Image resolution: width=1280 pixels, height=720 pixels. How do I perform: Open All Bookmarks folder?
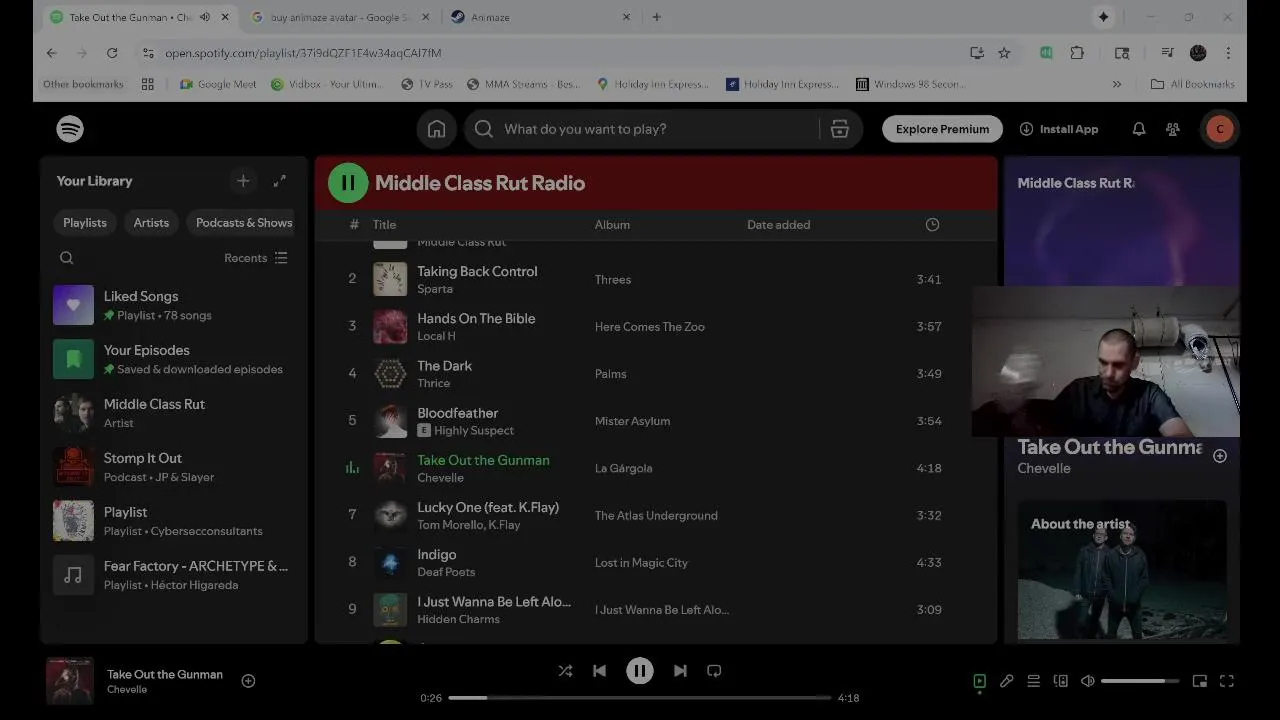tap(1192, 84)
